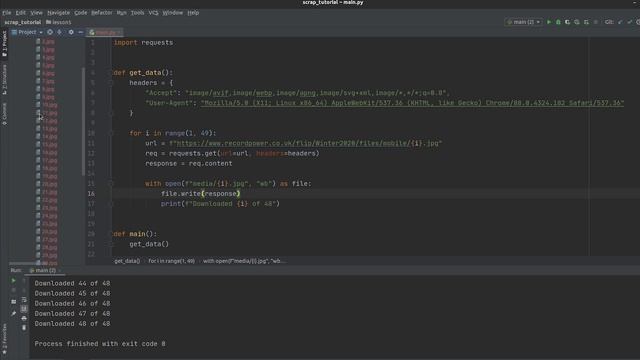The image size is (640, 360).
Task: Toggle the 1: Project tool window
Action: point(4,44)
